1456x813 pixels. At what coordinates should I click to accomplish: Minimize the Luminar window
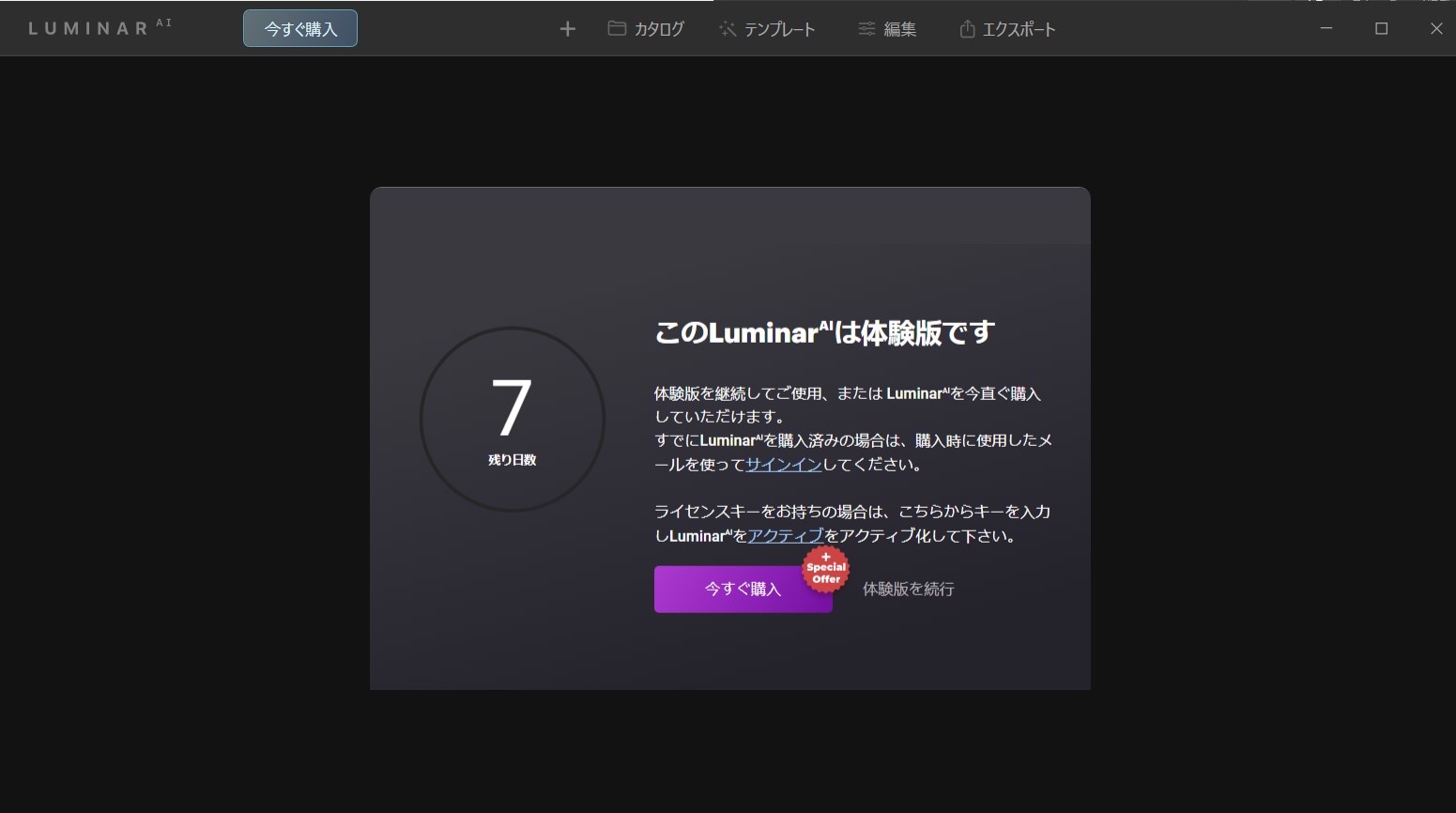(1326, 28)
